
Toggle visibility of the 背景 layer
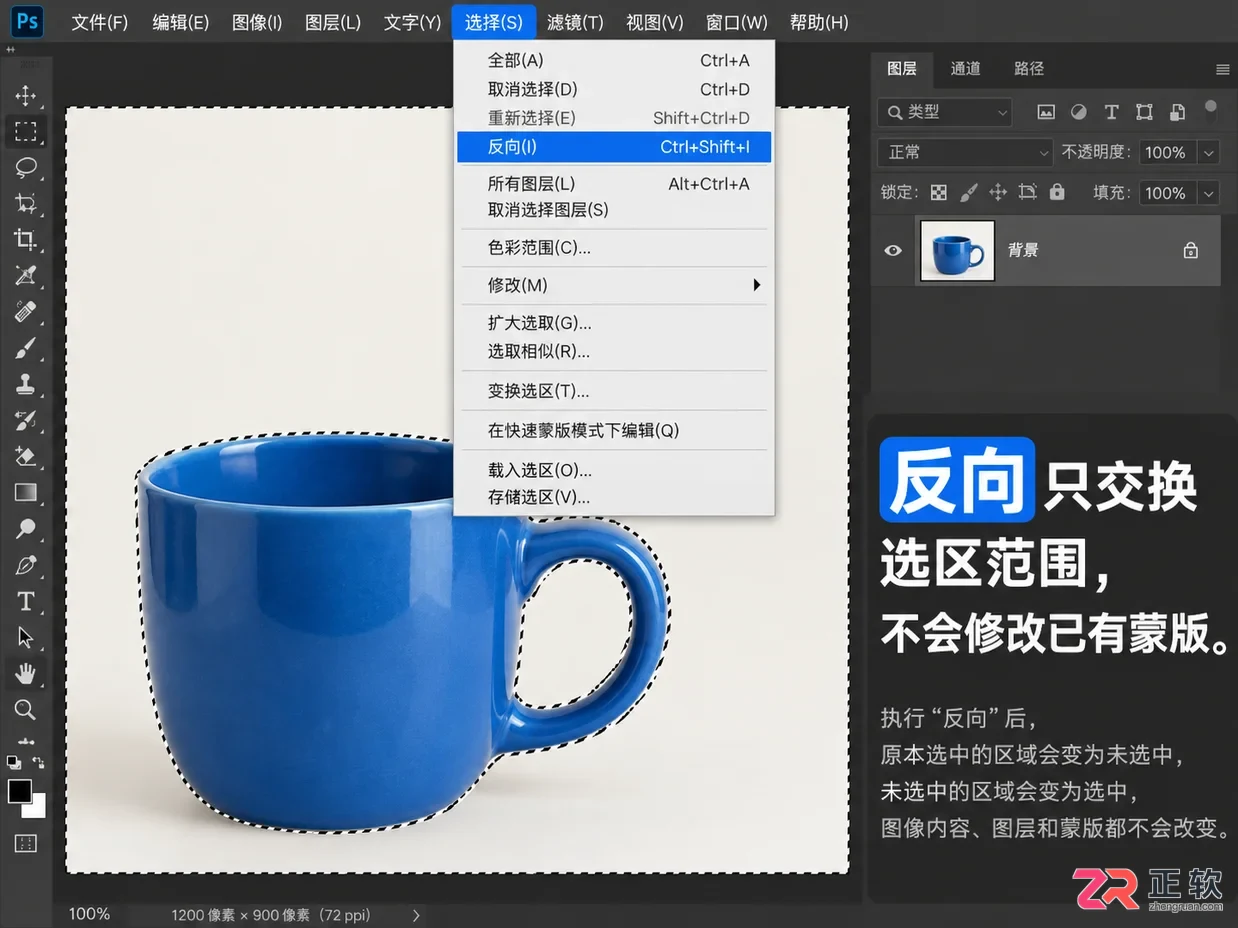point(893,251)
